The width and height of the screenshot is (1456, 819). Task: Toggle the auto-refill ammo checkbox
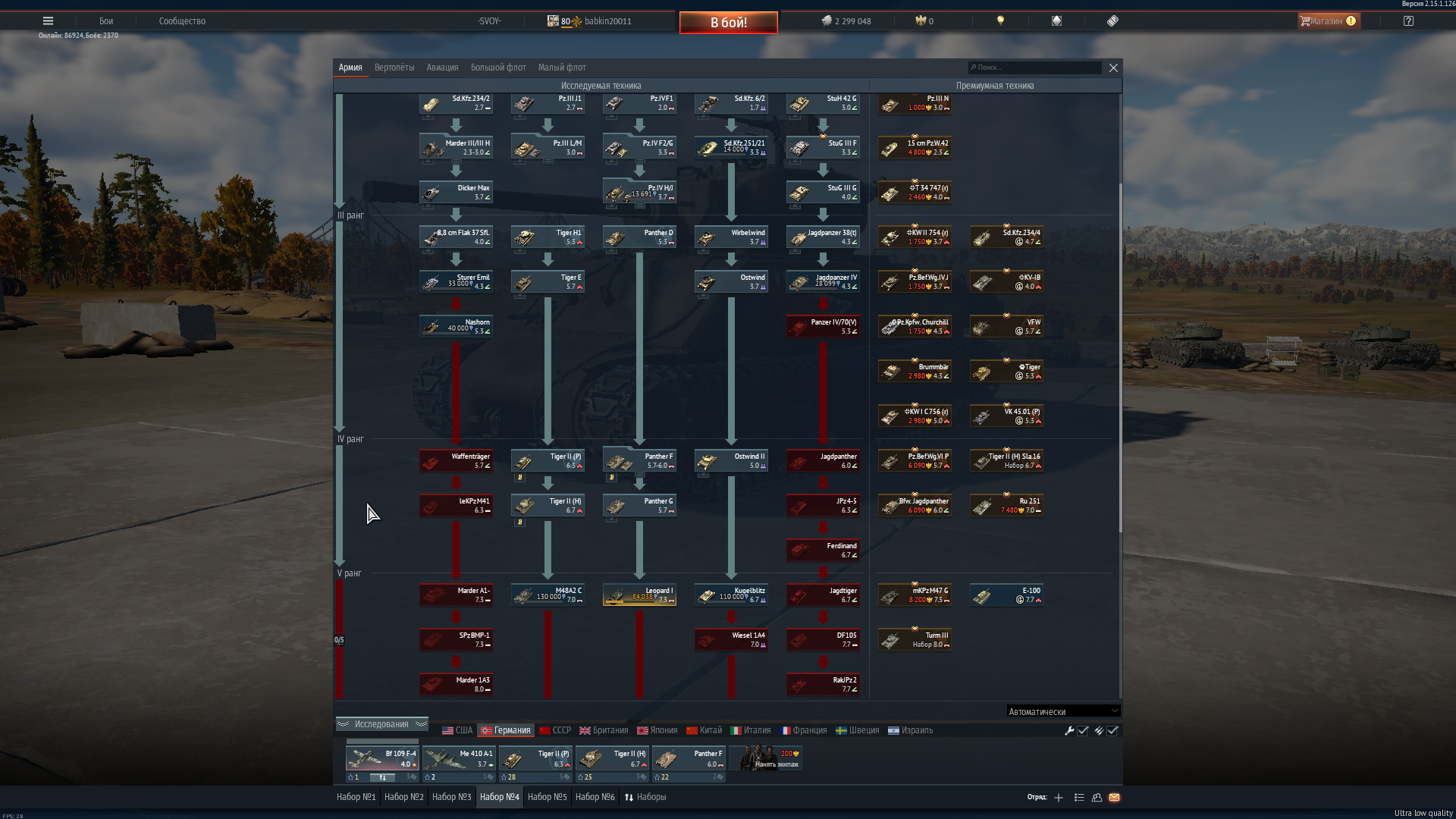click(x=1112, y=731)
